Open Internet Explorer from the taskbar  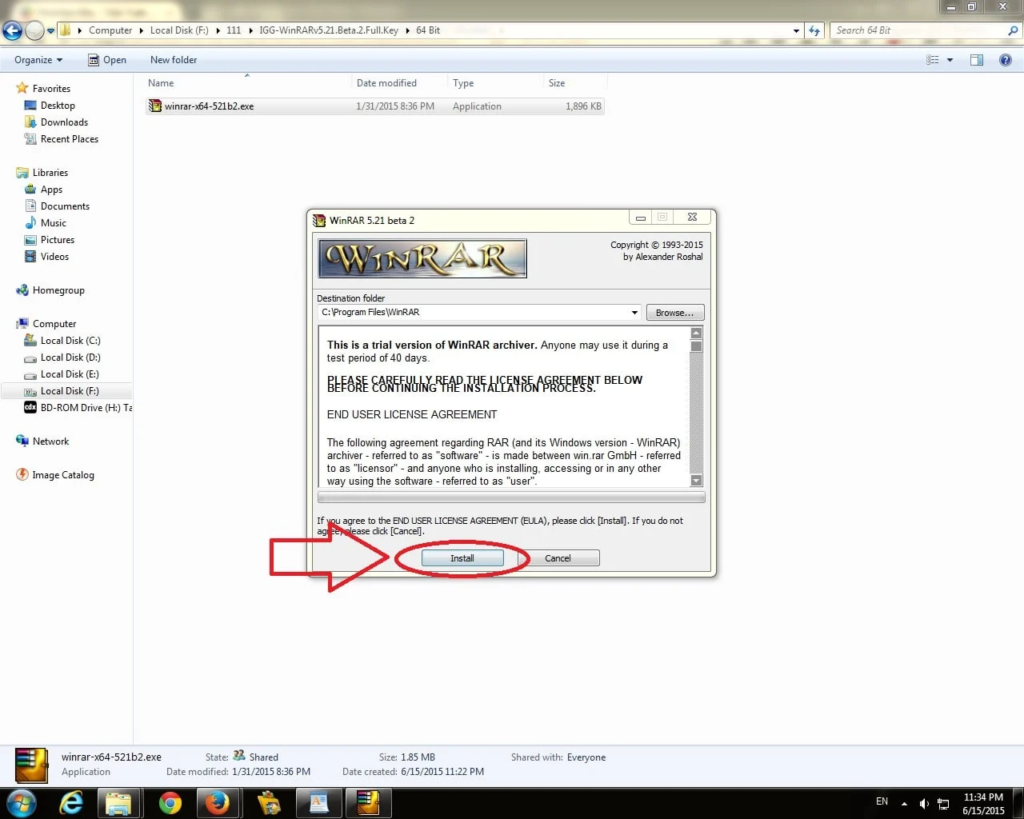[x=72, y=802]
